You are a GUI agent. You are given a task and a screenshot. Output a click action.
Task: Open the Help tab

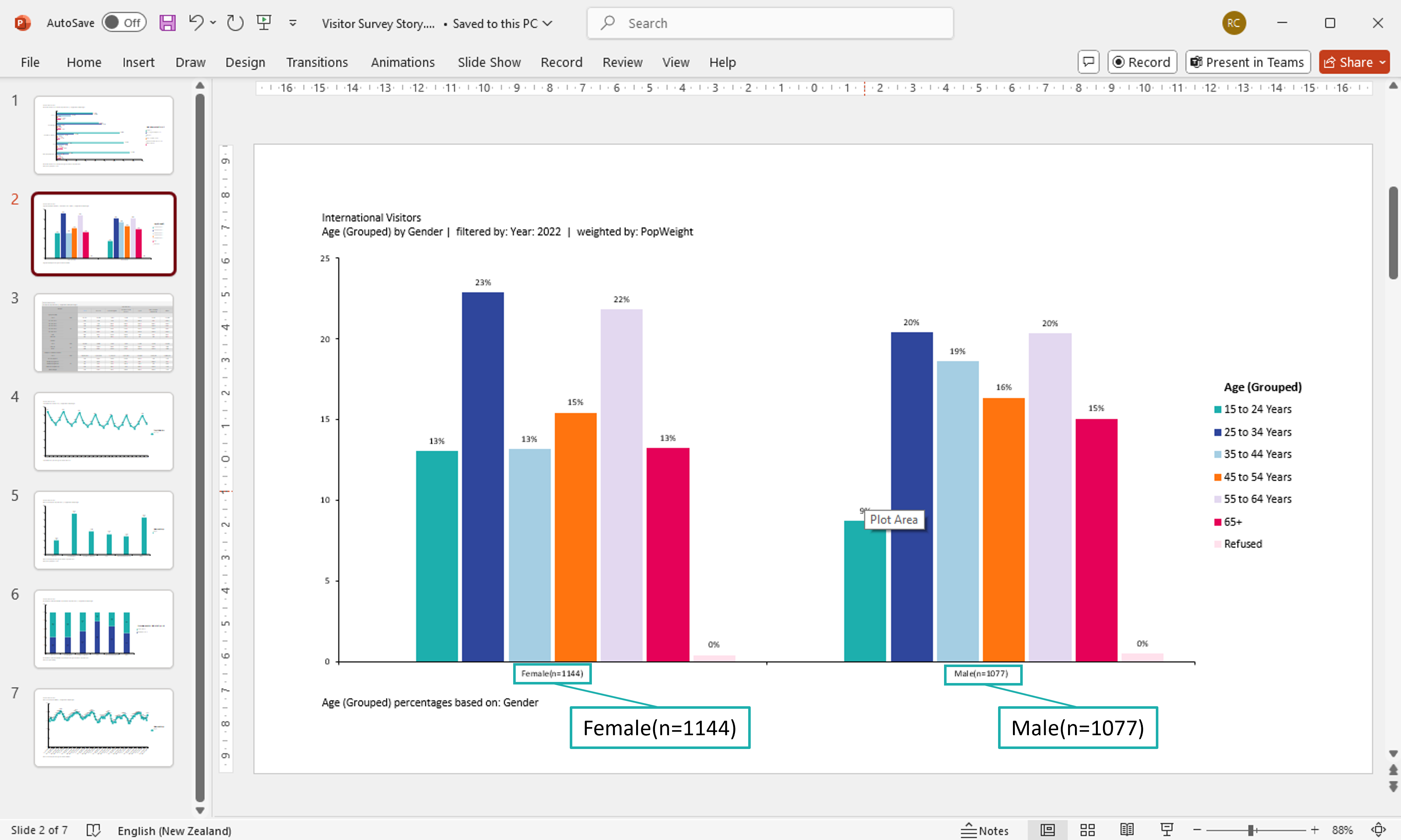tap(722, 62)
